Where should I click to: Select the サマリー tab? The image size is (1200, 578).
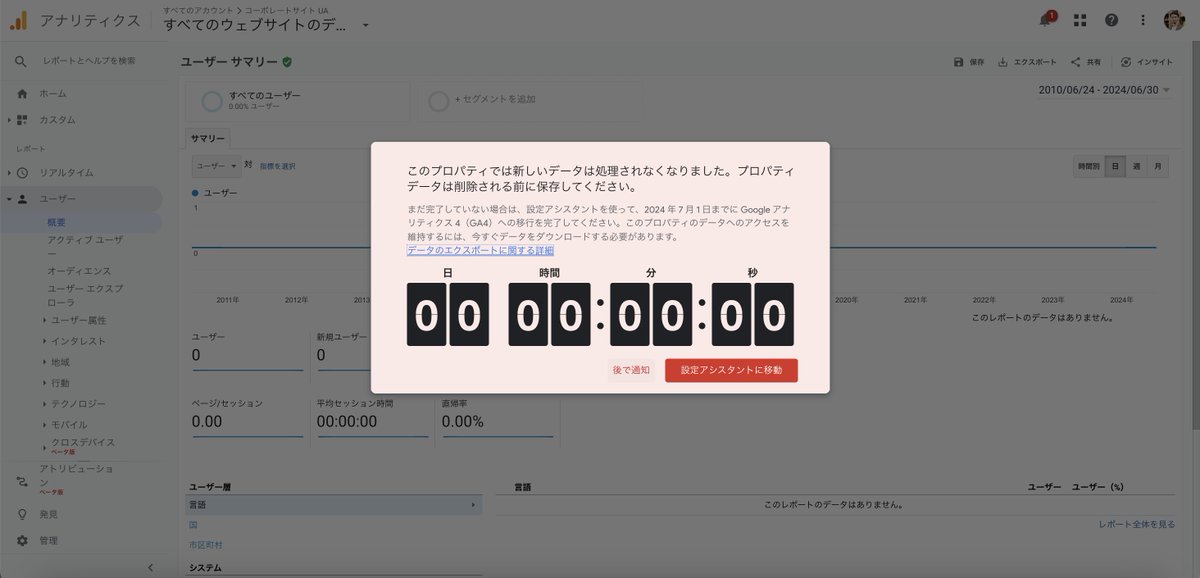coord(208,138)
